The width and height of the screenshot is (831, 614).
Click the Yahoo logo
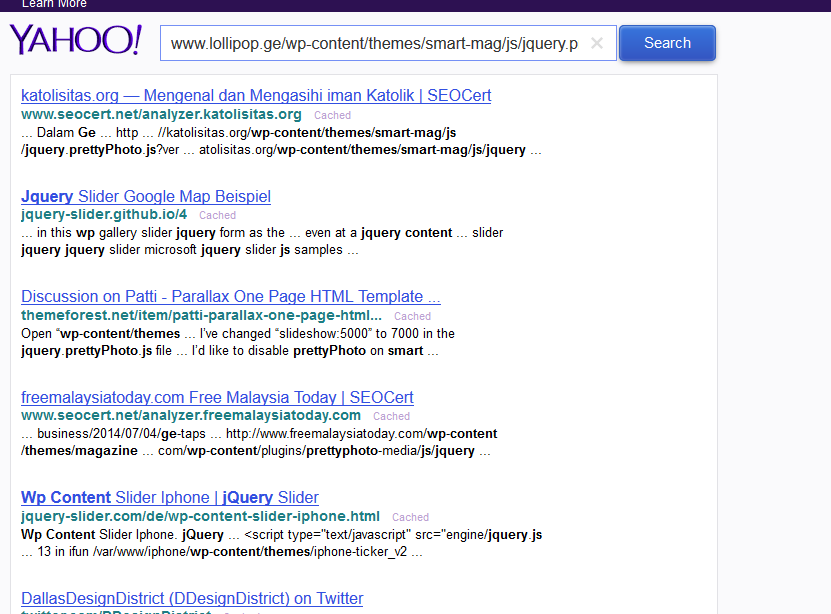(76, 40)
